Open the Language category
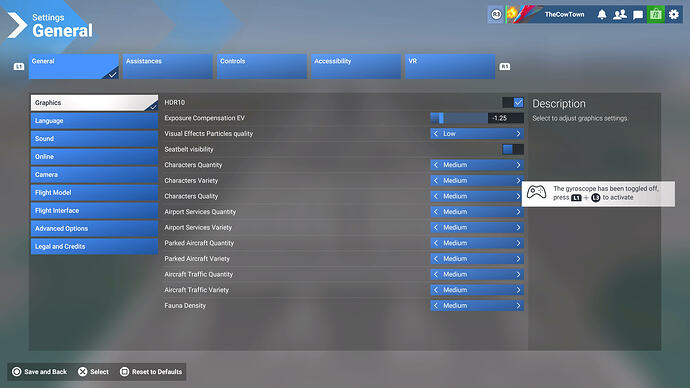Viewport: 690px width, 388px height. point(94,121)
